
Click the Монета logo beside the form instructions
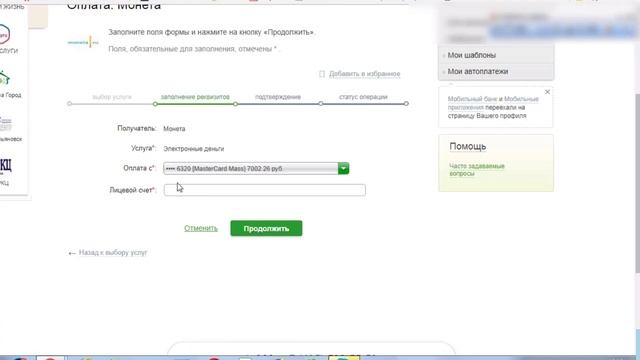pos(83,42)
